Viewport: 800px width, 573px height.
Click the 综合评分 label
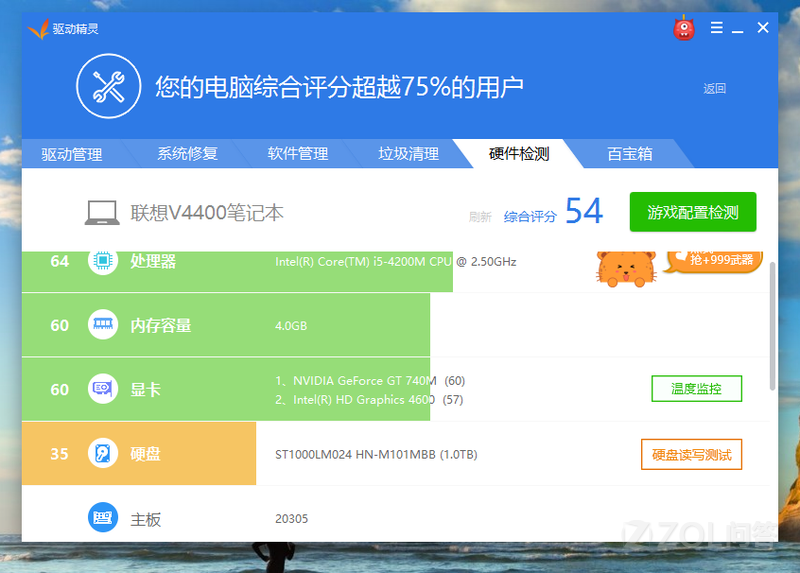point(530,217)
